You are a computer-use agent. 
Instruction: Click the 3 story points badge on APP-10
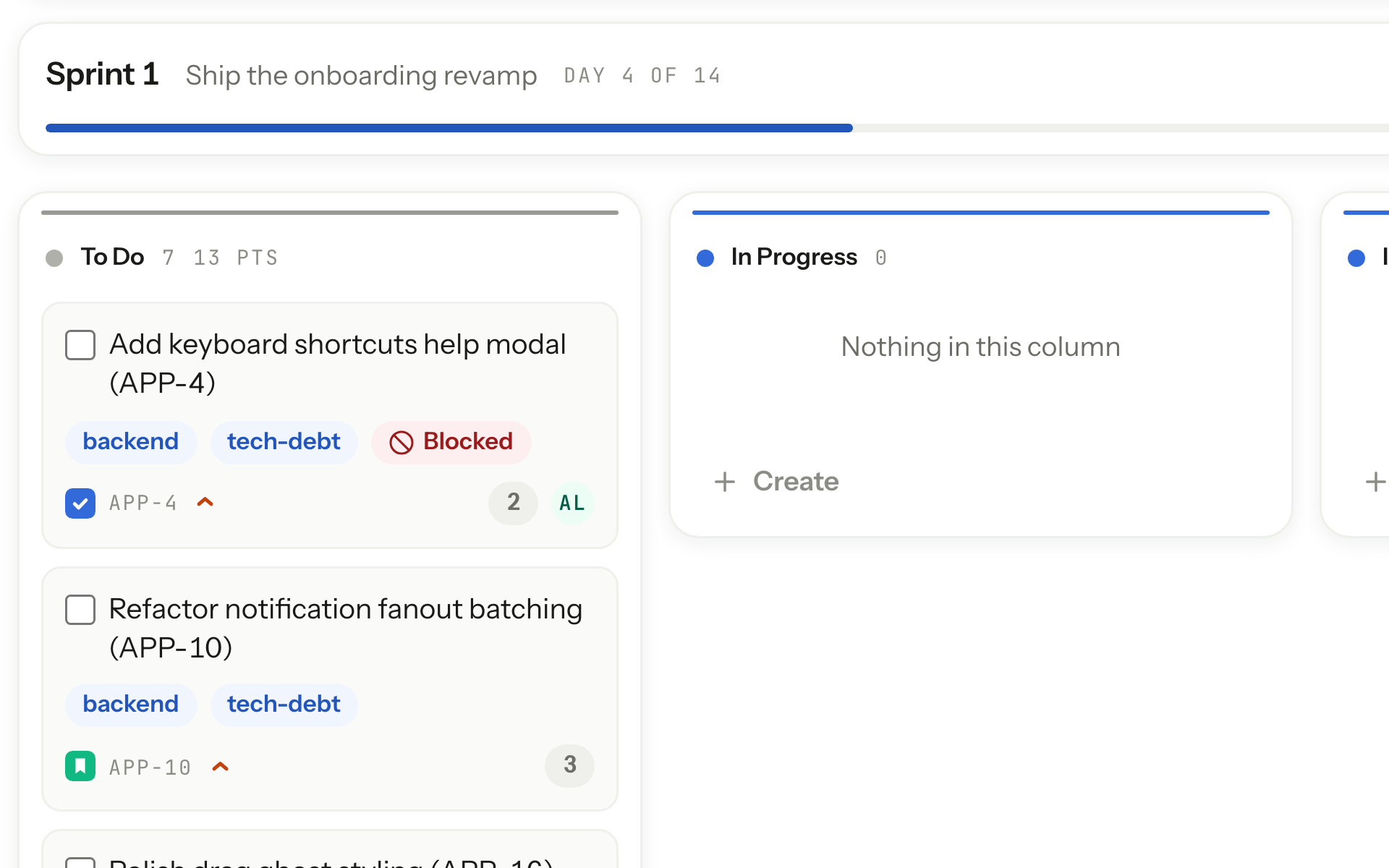click(x=569, y=765)
